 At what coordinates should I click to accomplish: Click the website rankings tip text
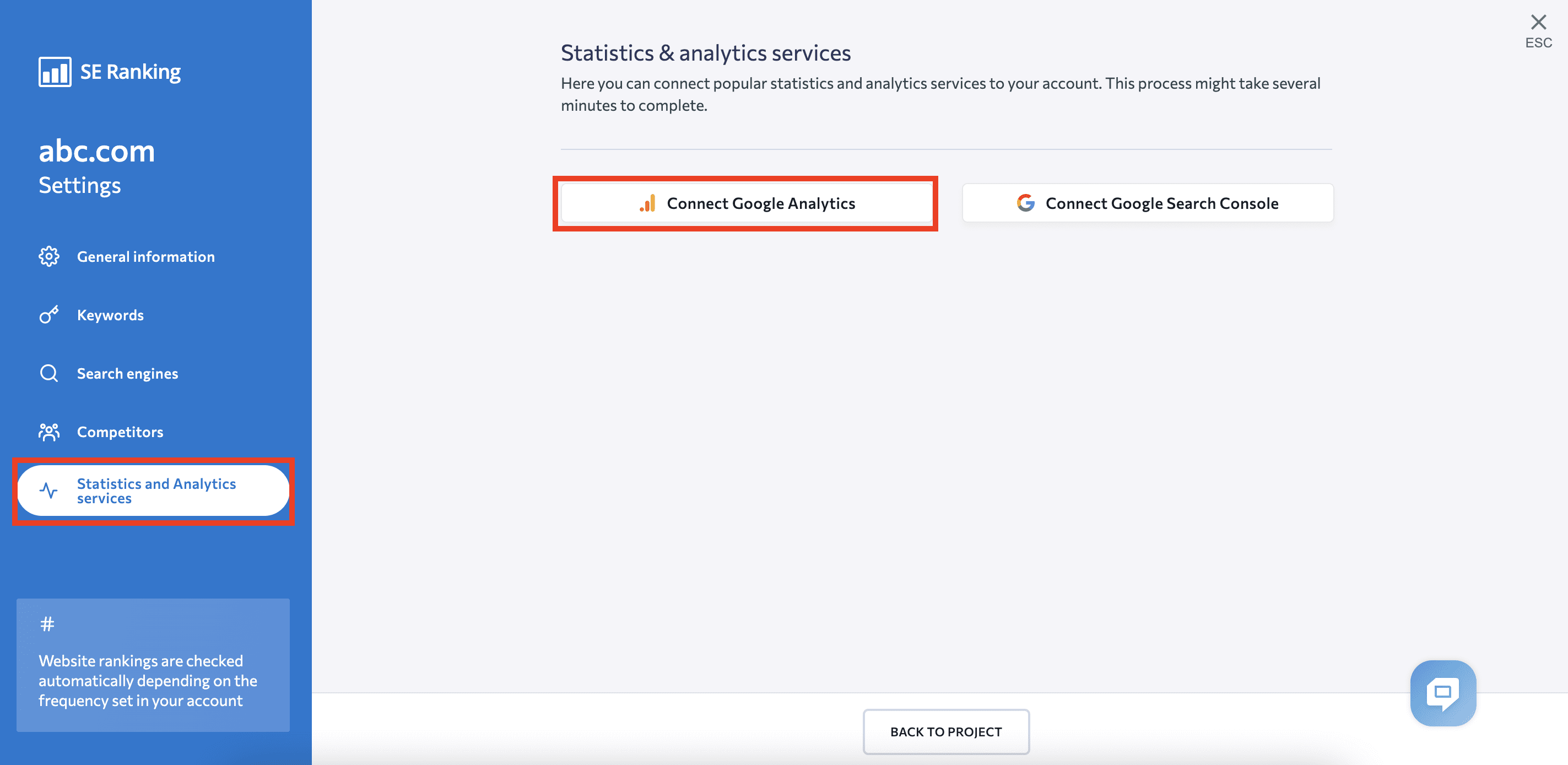coord(148,680)
